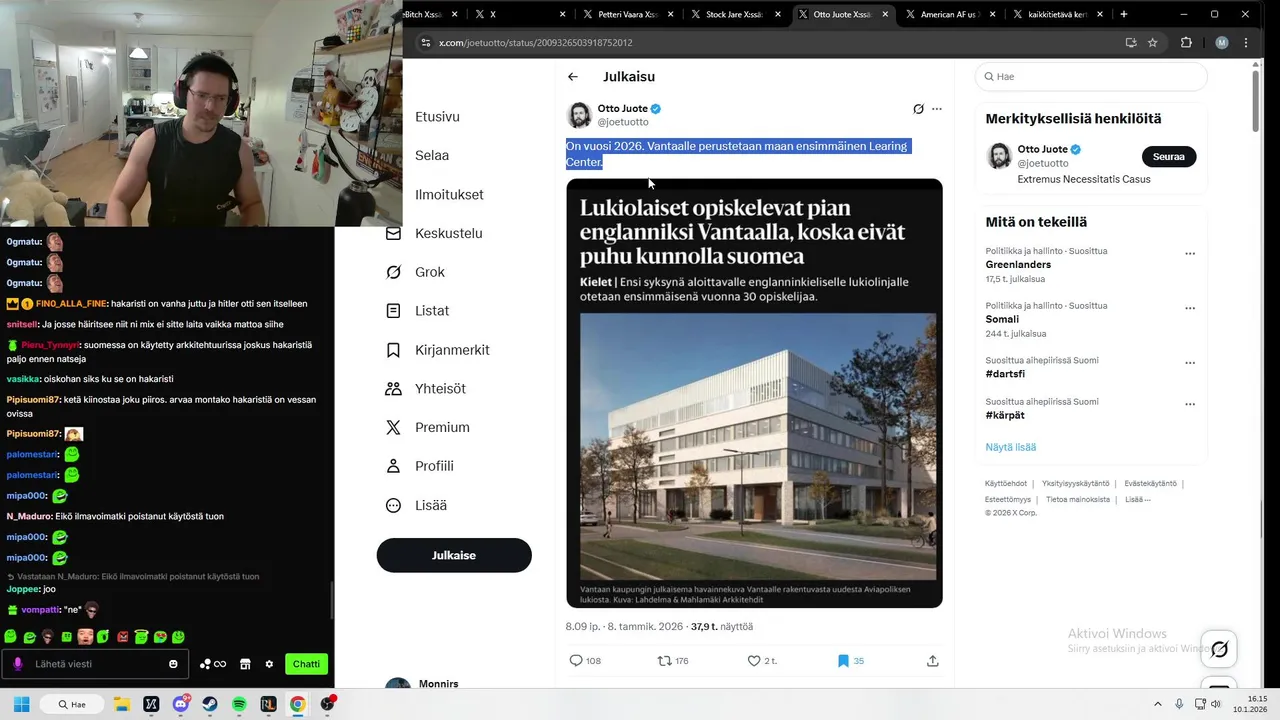Open Grok in the X sidebar
Viewport: 1280px width, 720px height.
416,272
